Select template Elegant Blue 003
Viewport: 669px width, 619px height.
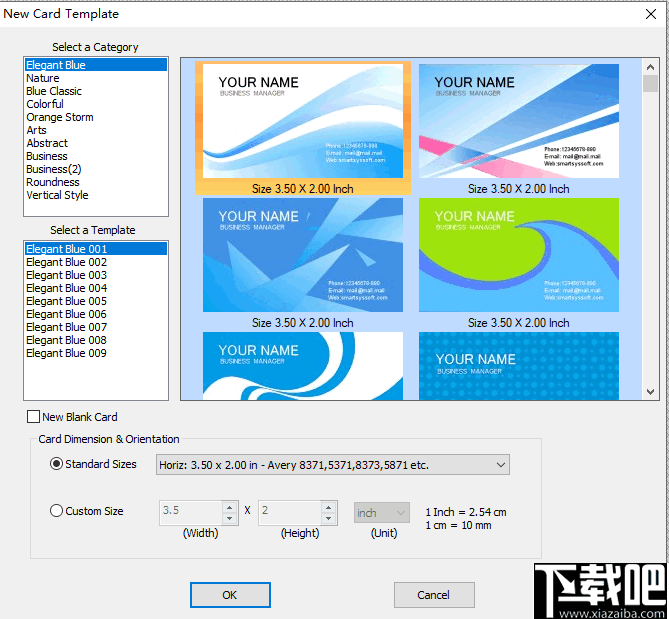(96, 275)
